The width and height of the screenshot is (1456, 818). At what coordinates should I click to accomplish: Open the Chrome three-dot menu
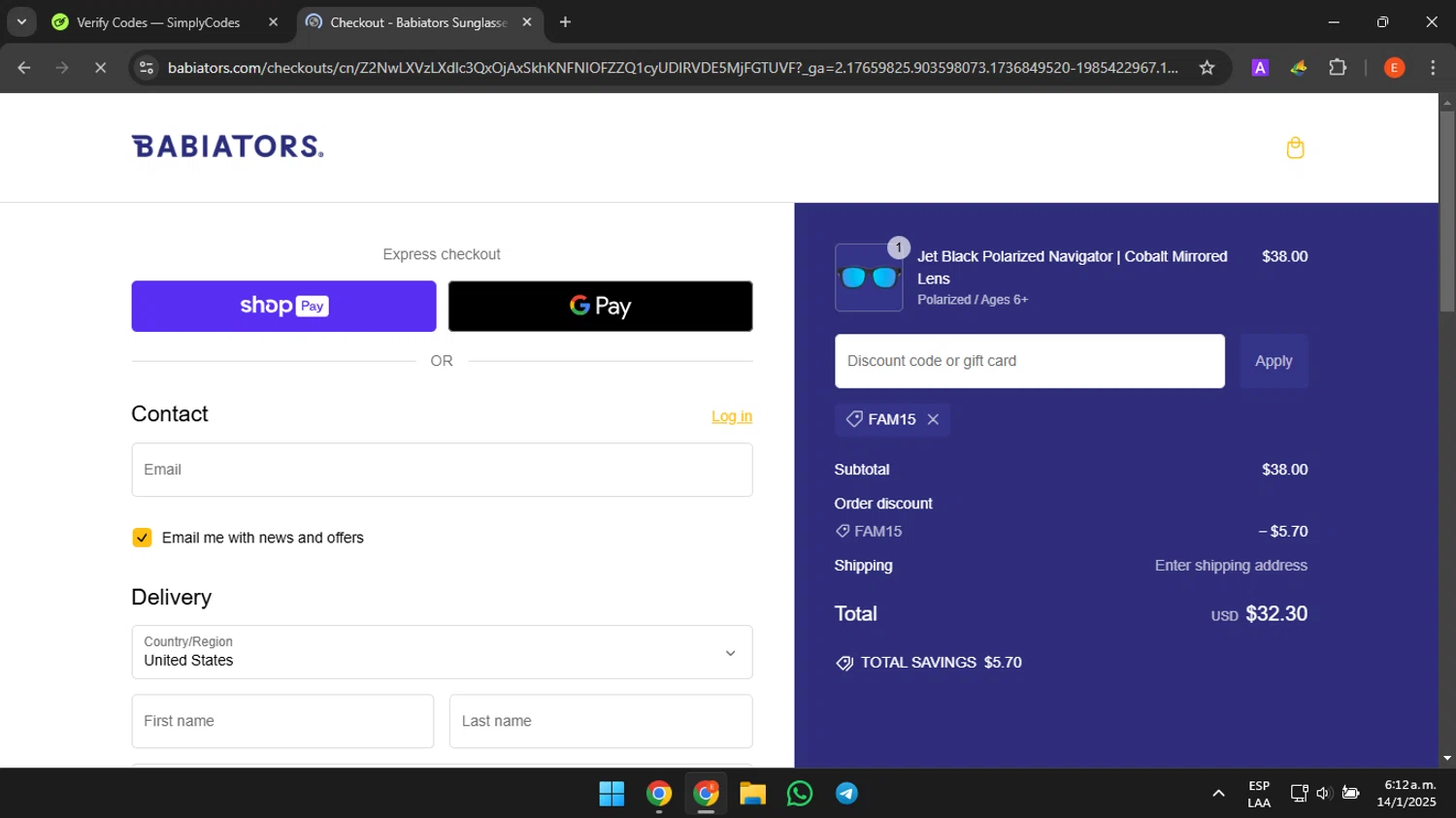click(x=1433, y=68)
